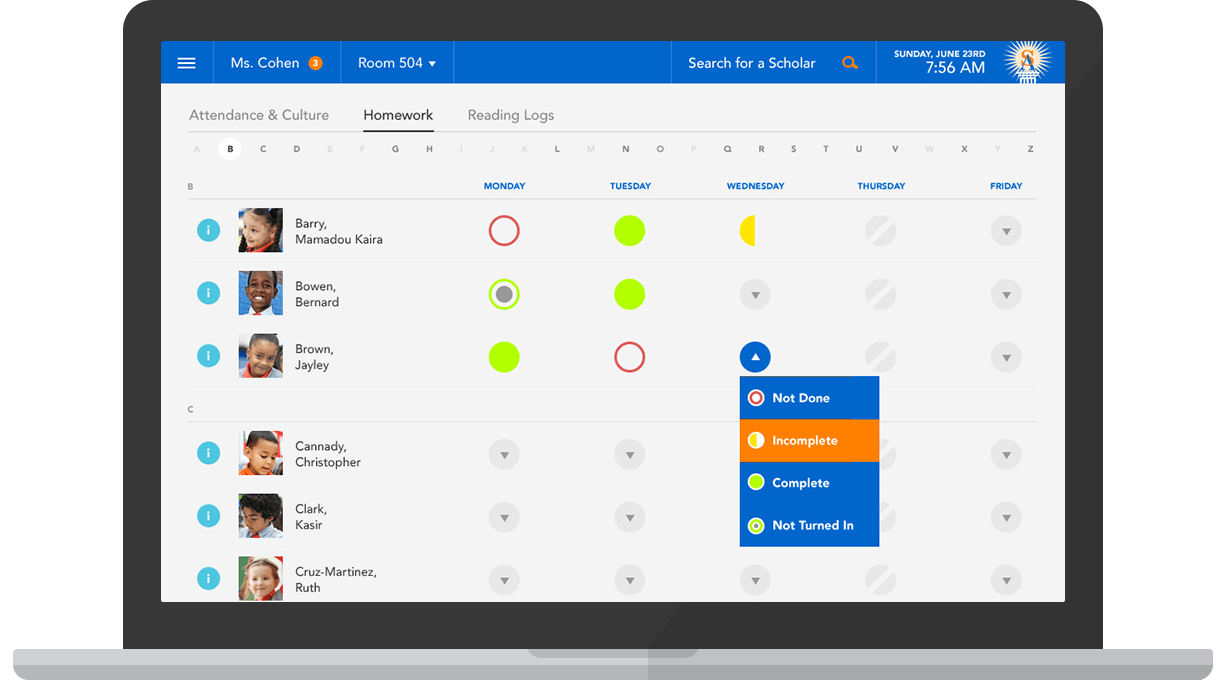
Task: Click the Search for a Scholar field
Action: coord(751,63)
